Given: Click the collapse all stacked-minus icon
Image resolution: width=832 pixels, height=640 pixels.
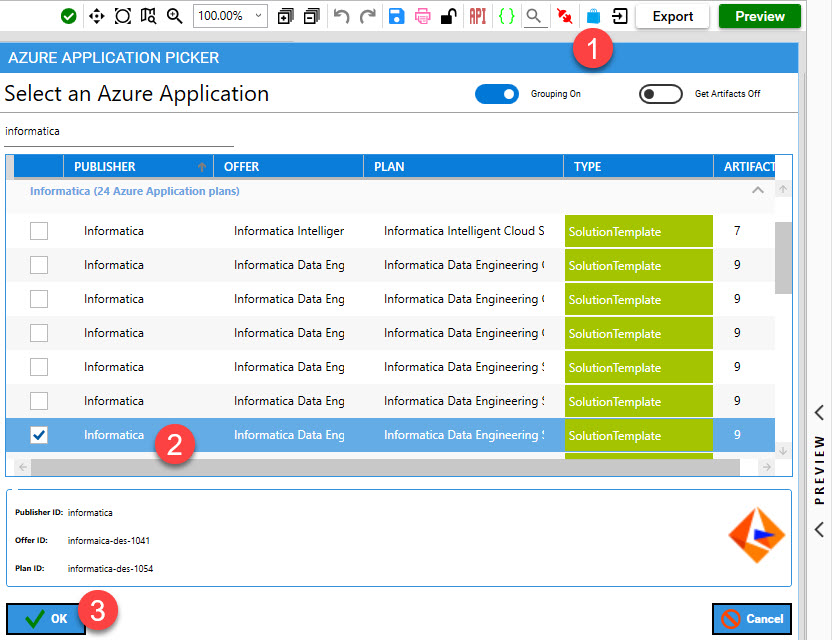Looking at the screenshot, I should tap(312, 16).
